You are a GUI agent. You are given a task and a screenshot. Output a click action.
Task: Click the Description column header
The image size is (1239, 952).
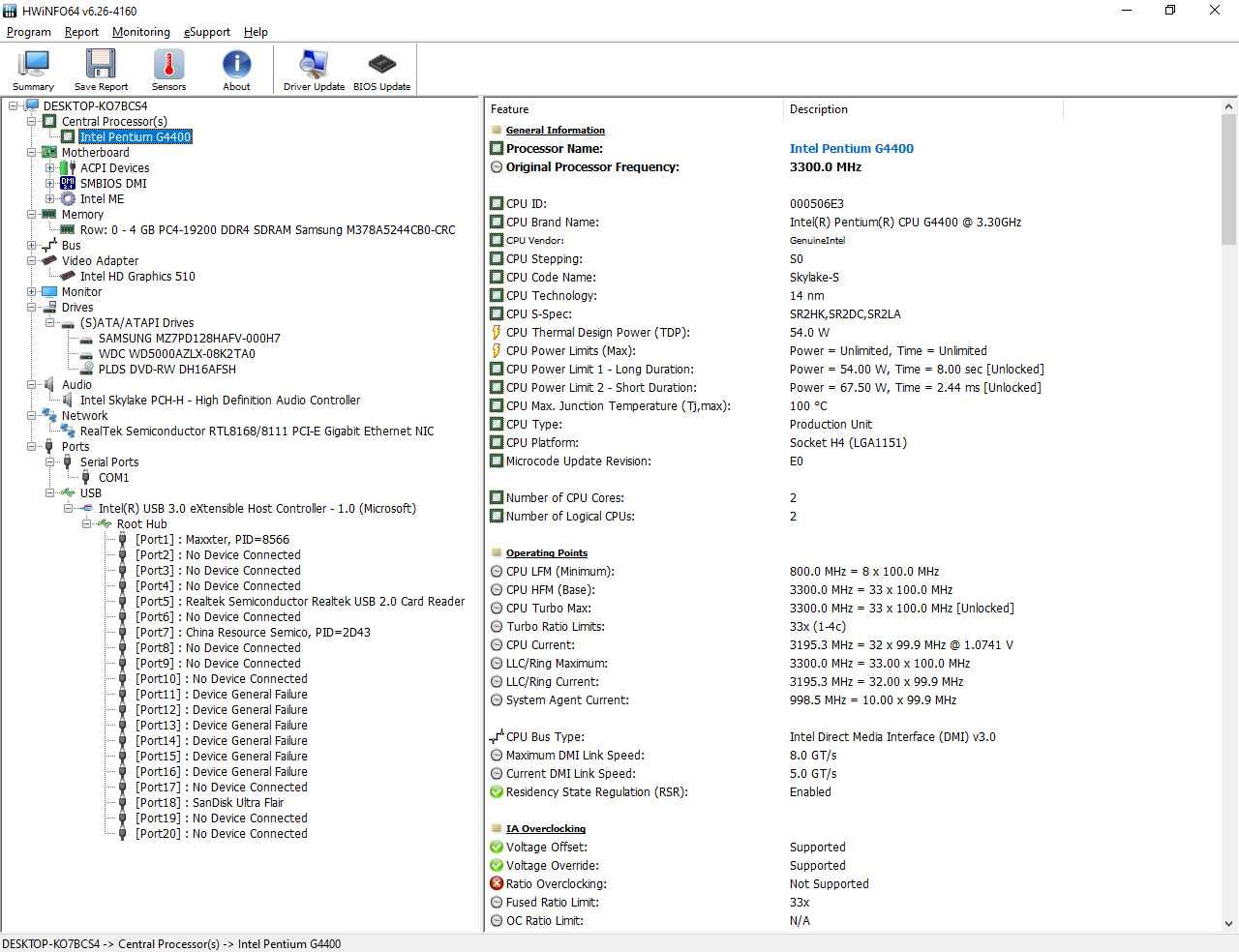tap(922, 109)
